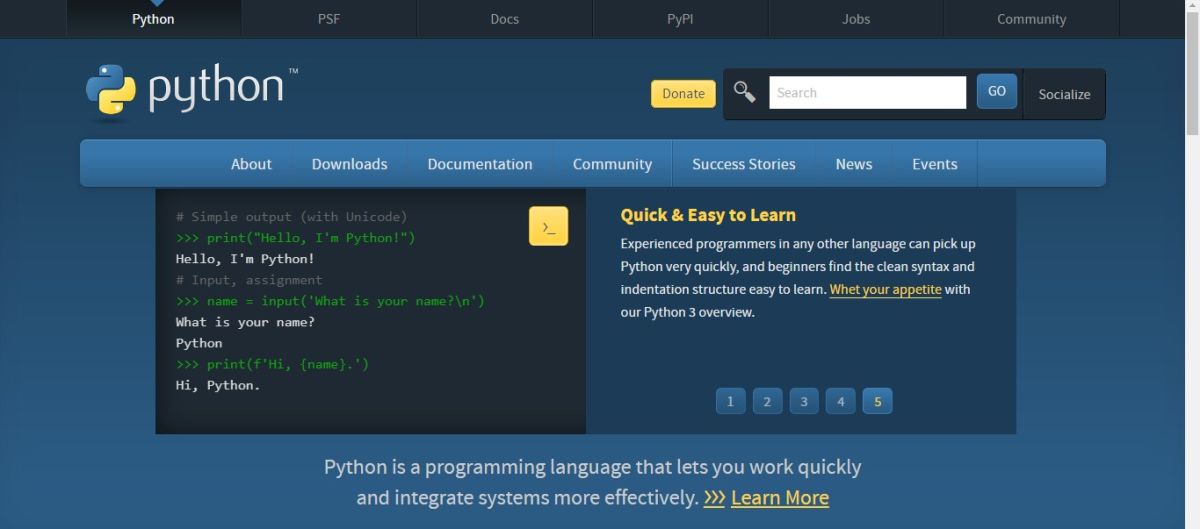Open the Downloads menu
1200x529 pixels.
point(349,164)
